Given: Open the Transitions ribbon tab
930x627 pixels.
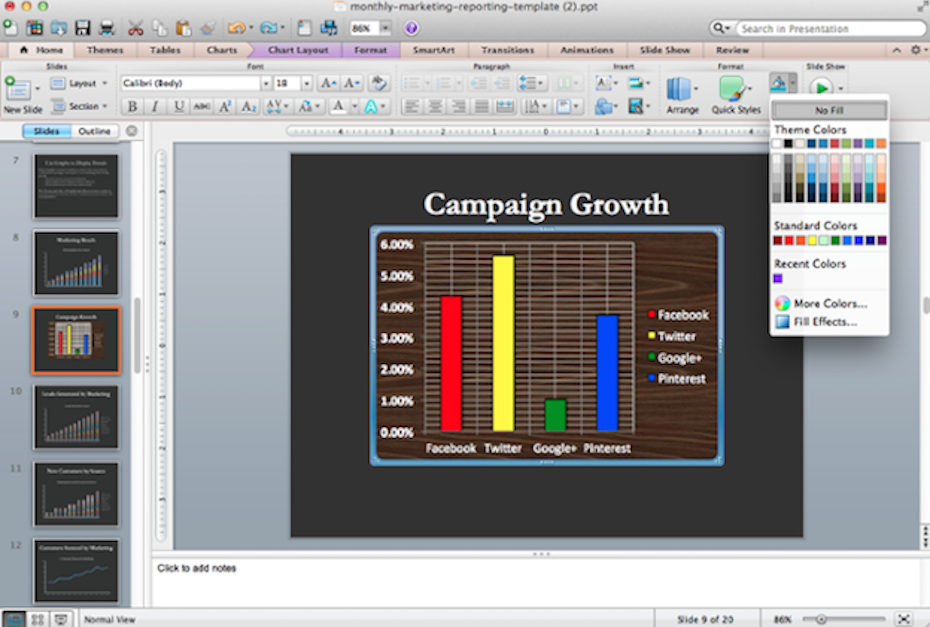Looking at the screenshot, I should 507,50.
